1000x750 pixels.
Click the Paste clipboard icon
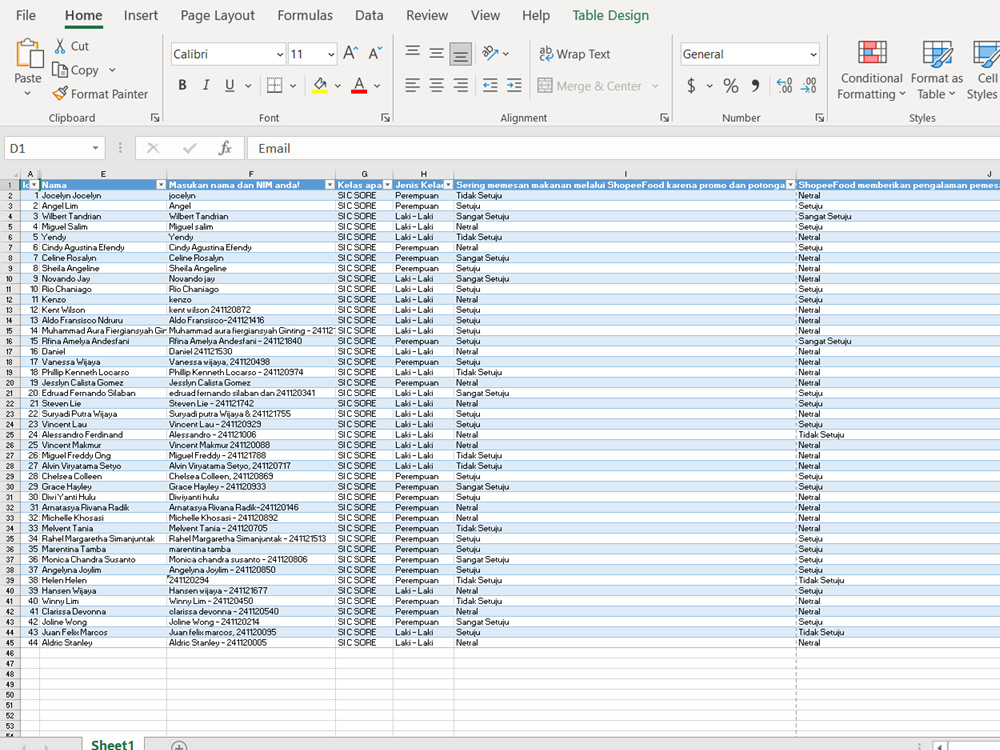28,54
